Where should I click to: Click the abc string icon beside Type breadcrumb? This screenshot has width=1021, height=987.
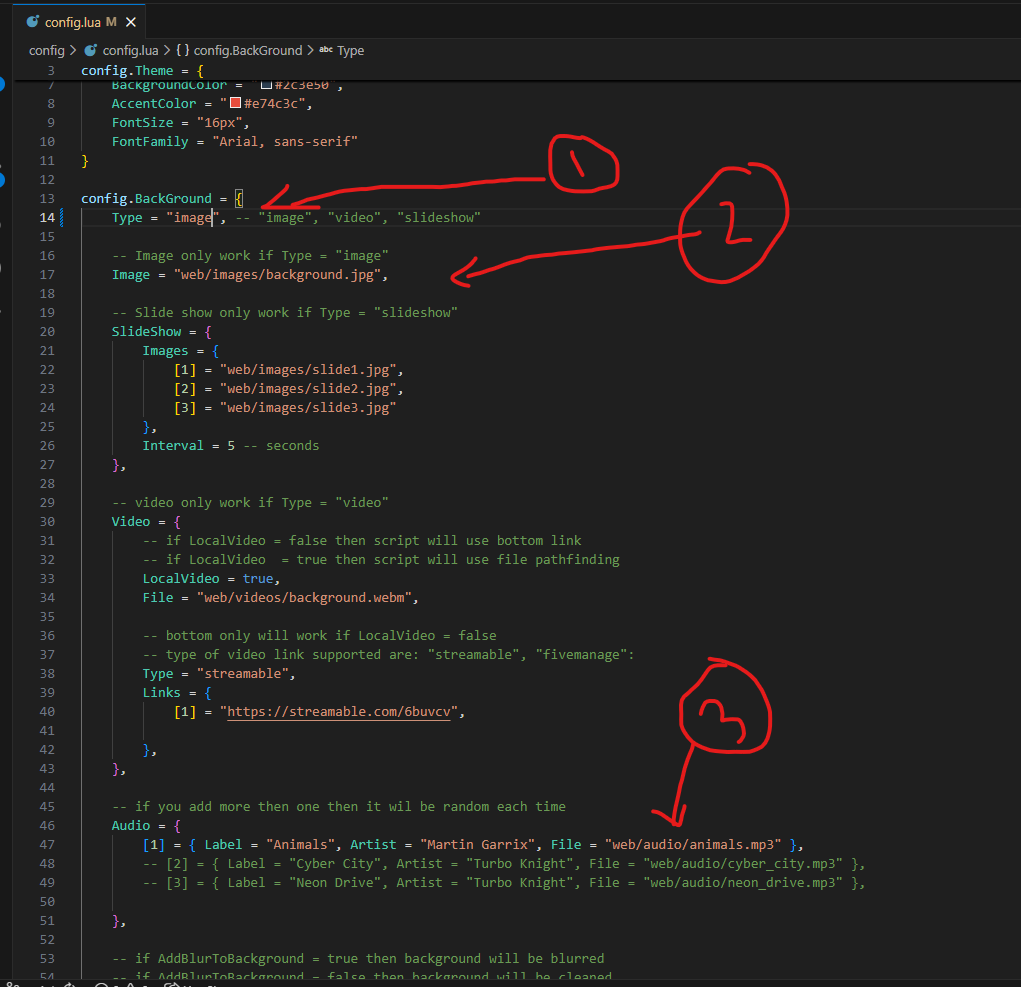coord(325,50)
